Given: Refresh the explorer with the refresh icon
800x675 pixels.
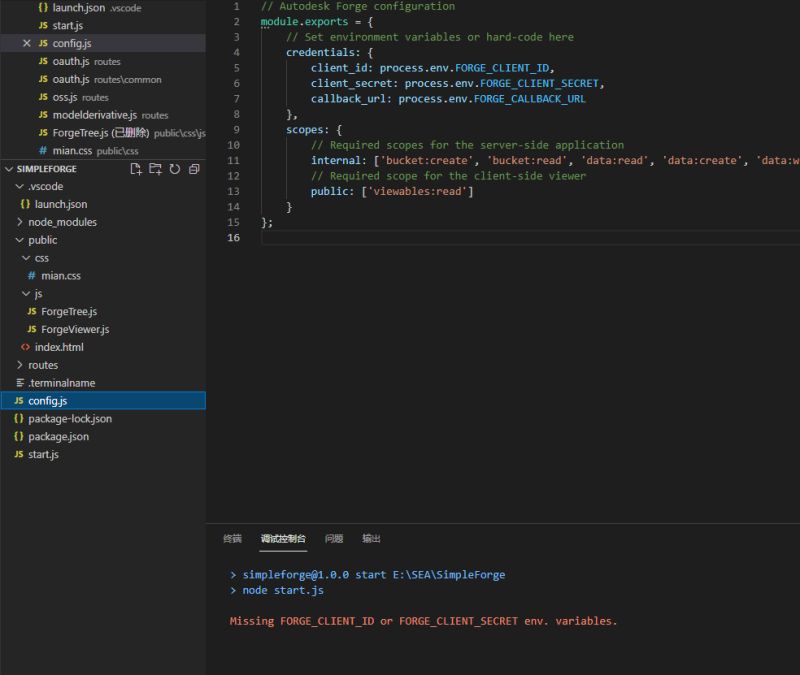Looking at the screenshot, I should (174, 169).
